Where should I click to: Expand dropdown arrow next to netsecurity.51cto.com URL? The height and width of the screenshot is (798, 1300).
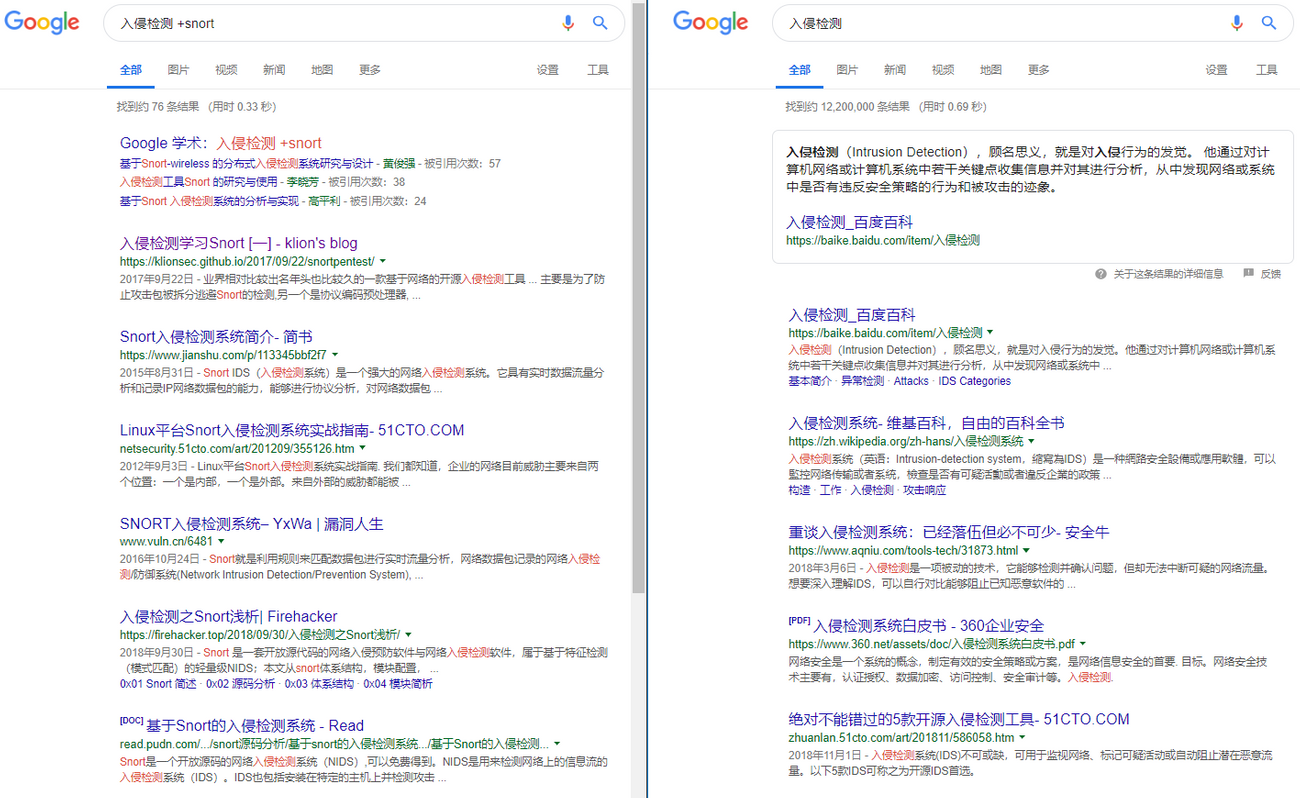(363, 449)
